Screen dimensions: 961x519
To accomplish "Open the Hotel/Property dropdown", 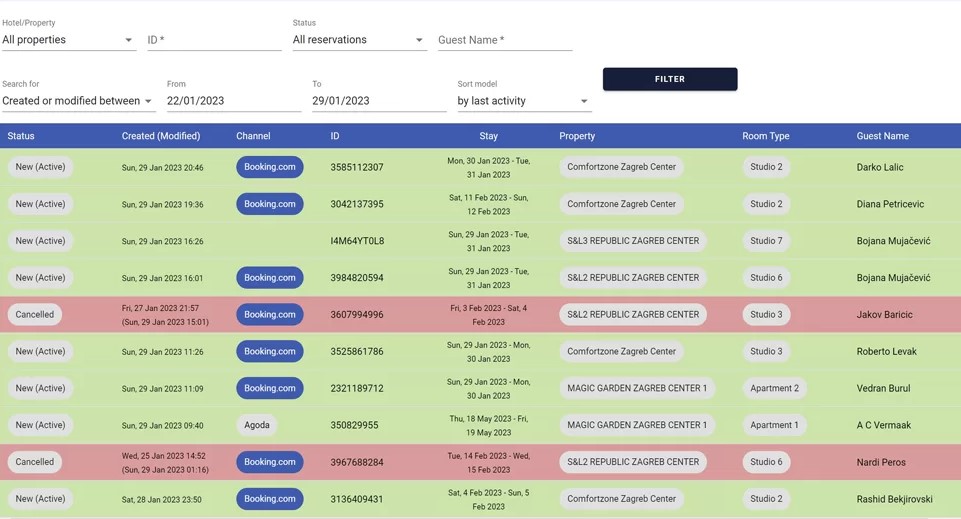I will point(68,40).
